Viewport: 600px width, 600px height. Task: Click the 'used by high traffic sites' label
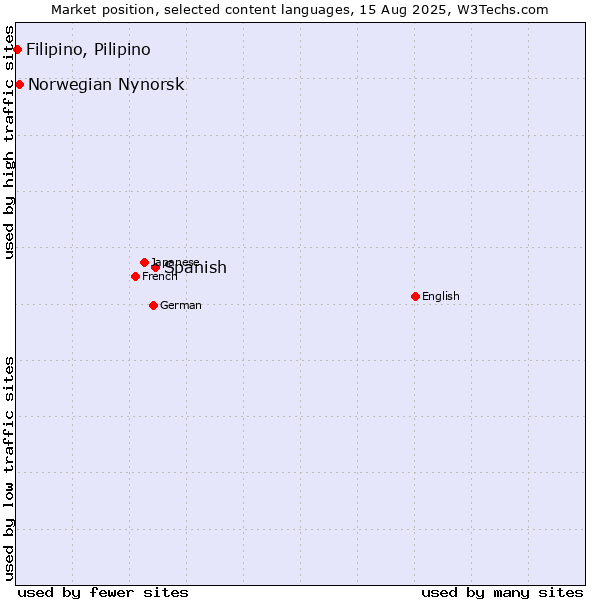click(9, 142)
